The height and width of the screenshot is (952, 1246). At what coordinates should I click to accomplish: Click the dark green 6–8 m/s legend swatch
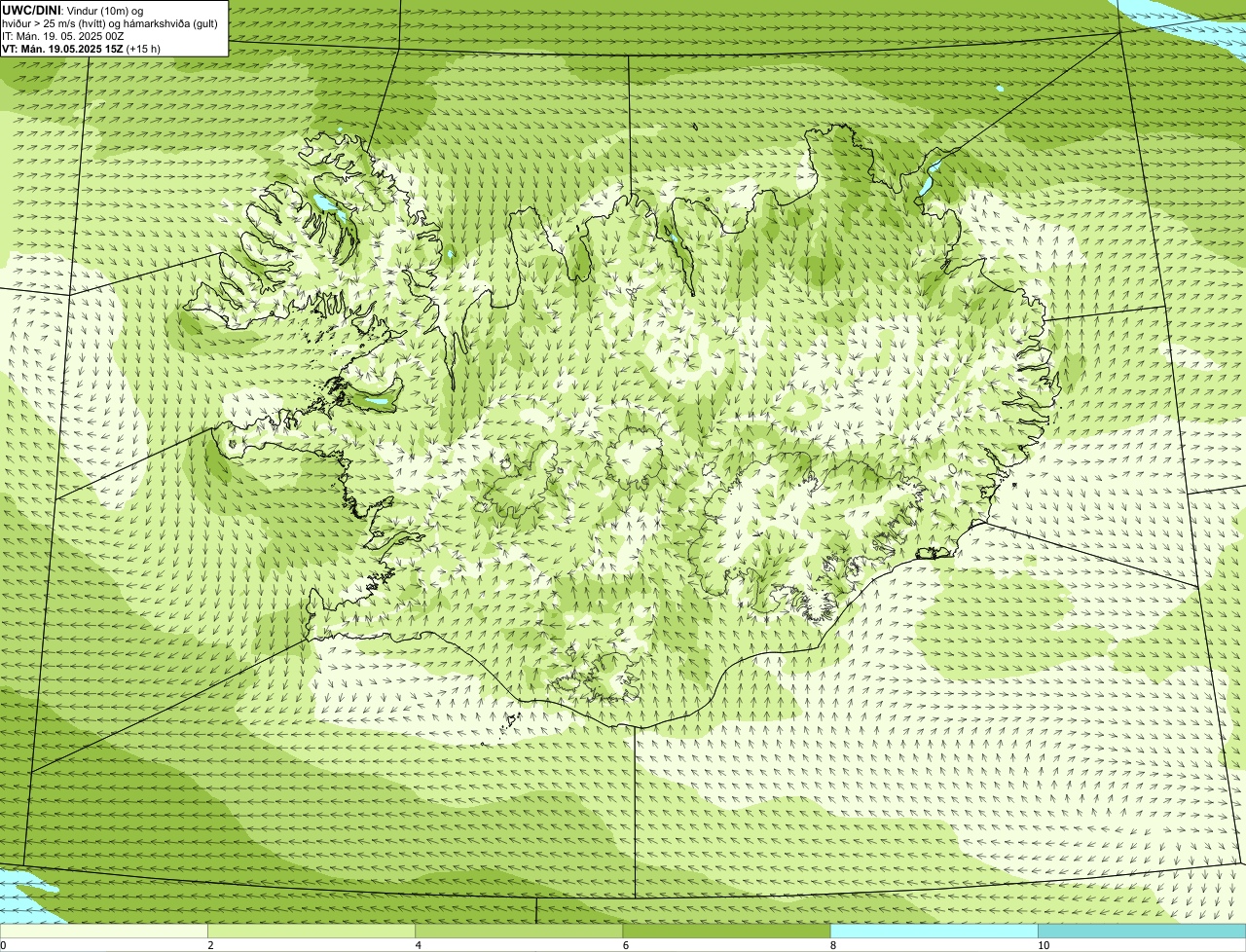click(x=726, y=932)
